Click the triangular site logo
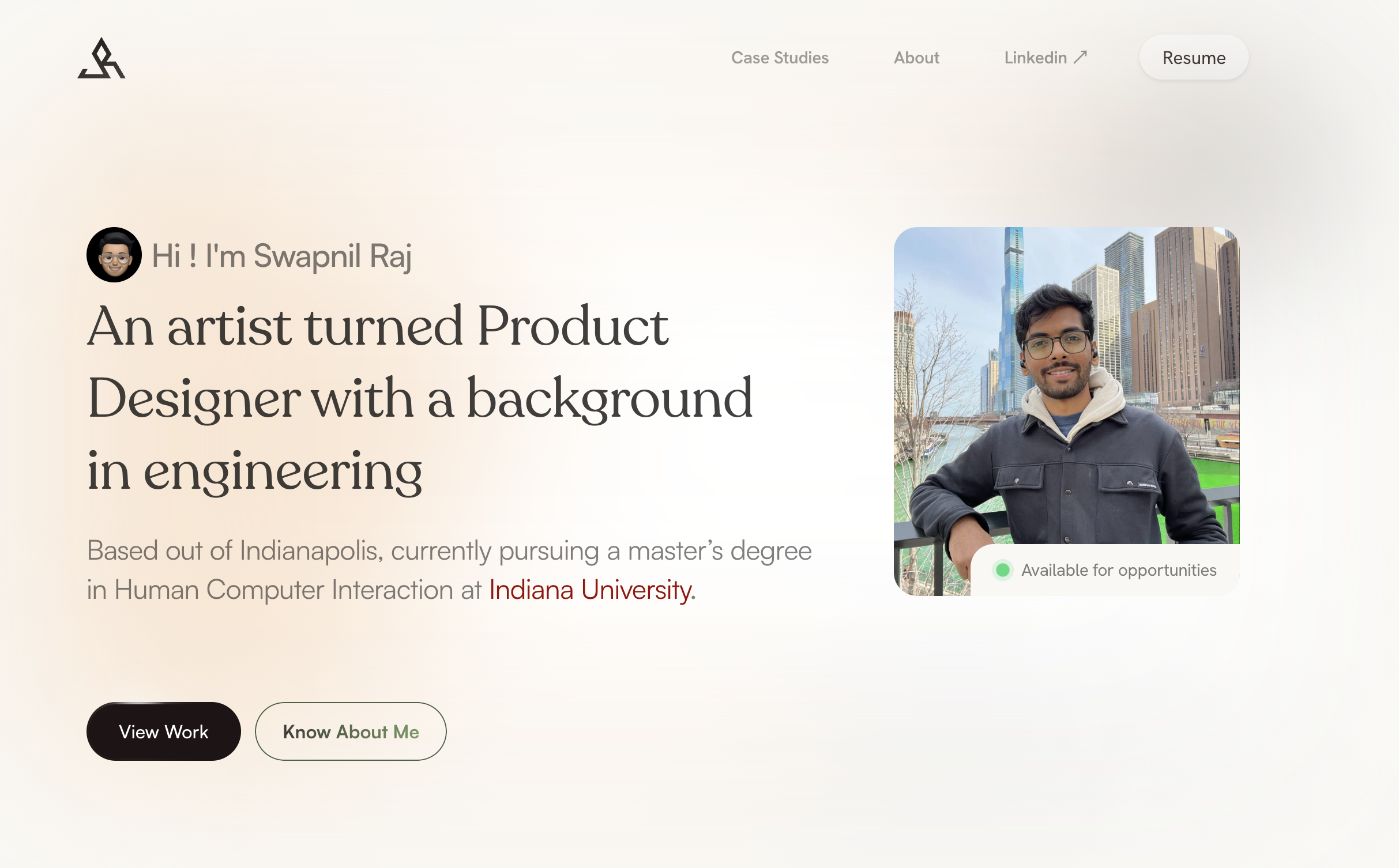The height and width of the screenshot is (868, 1399). pyautogui.click(x=101, y=58)
